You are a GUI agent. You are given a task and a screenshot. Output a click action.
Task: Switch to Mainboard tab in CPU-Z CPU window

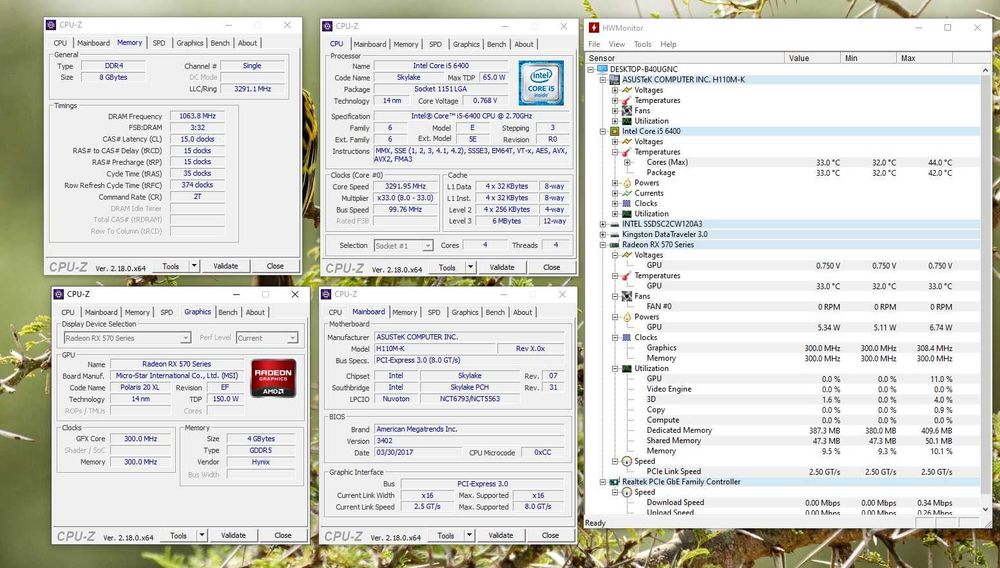370,44
